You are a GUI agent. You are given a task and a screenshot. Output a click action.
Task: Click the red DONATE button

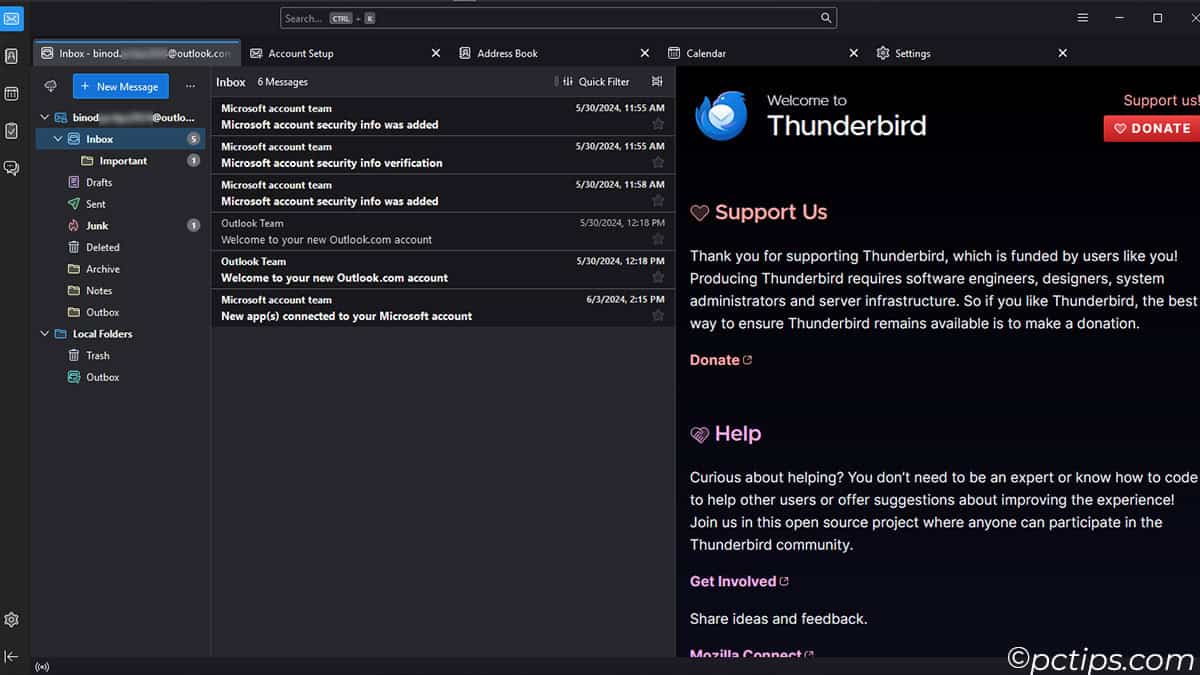pos(1152,128)
